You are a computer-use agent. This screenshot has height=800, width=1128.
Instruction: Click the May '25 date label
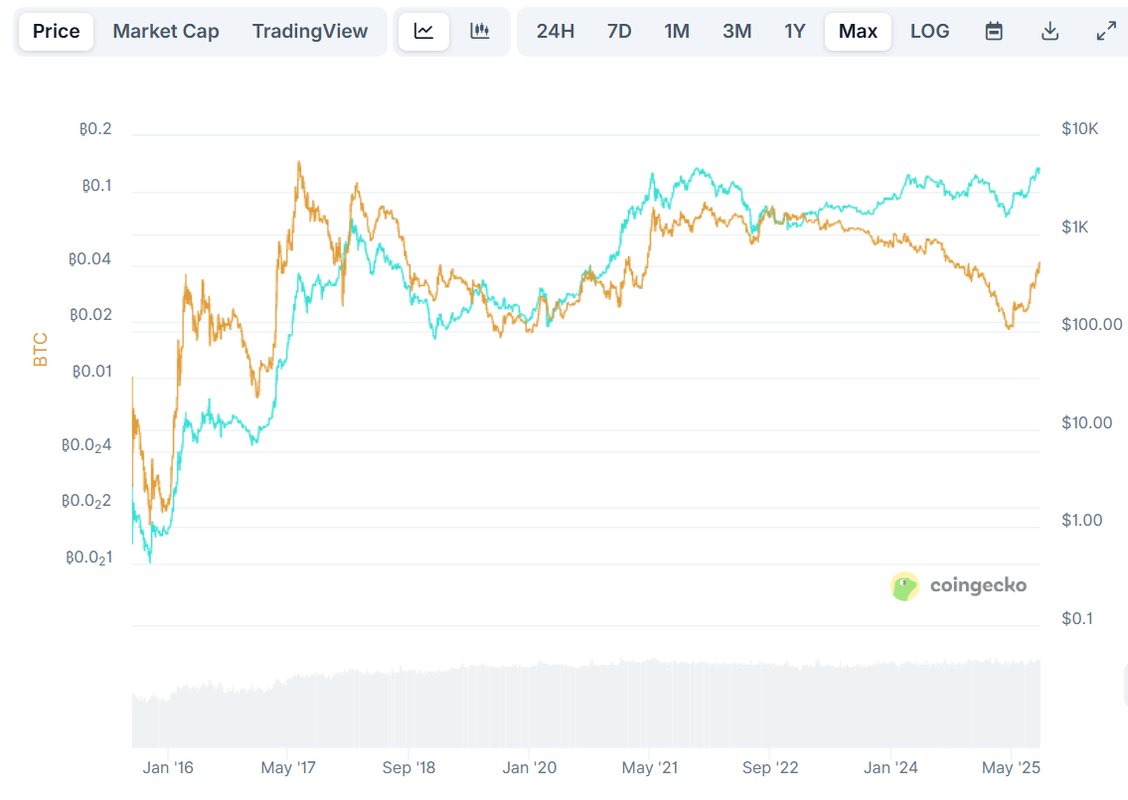coord(1011,768)
